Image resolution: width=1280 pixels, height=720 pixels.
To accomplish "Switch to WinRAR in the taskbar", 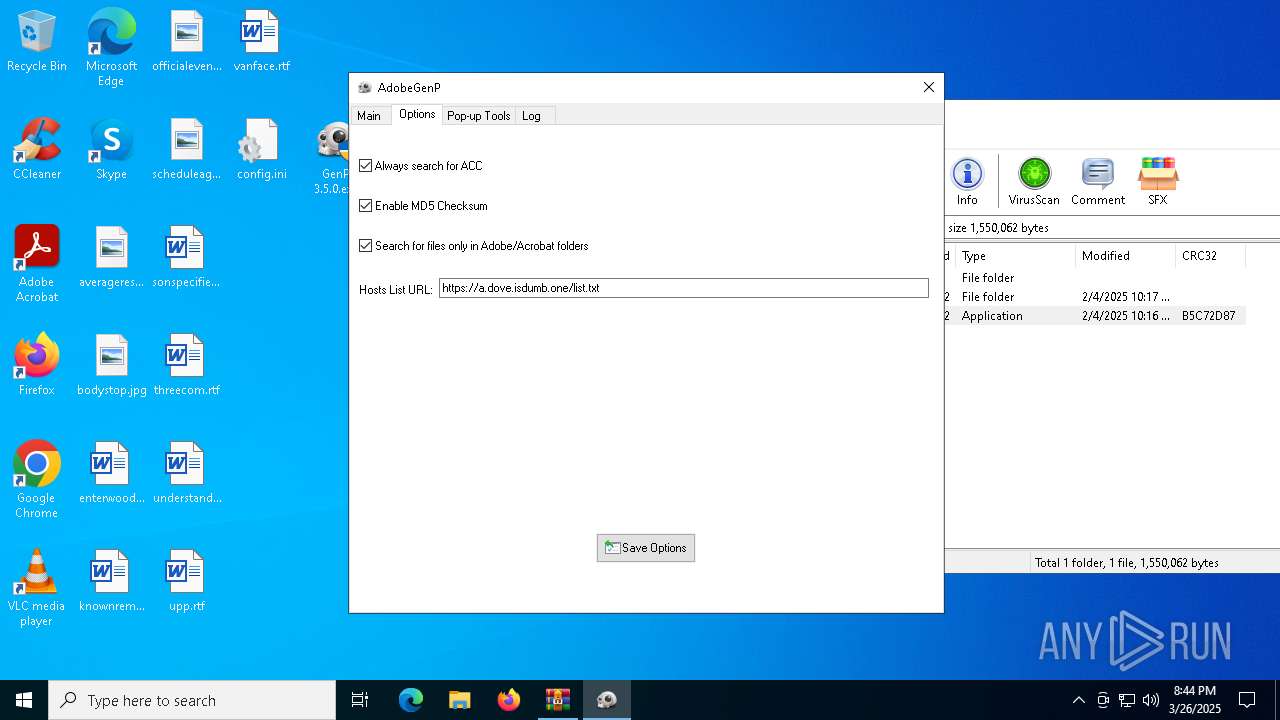I will pos(558,700).
